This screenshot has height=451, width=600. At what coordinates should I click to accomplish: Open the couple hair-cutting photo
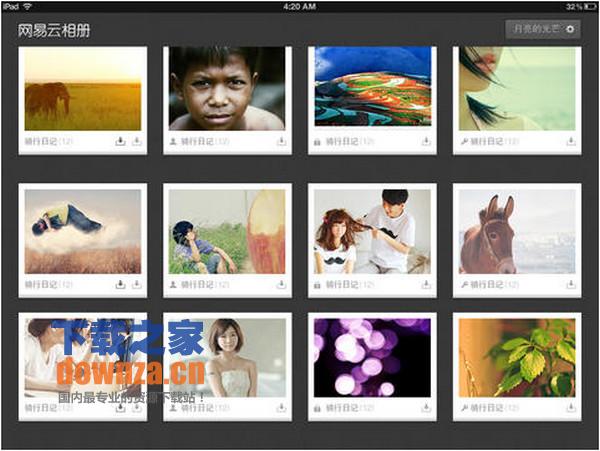tap(372, 232)
